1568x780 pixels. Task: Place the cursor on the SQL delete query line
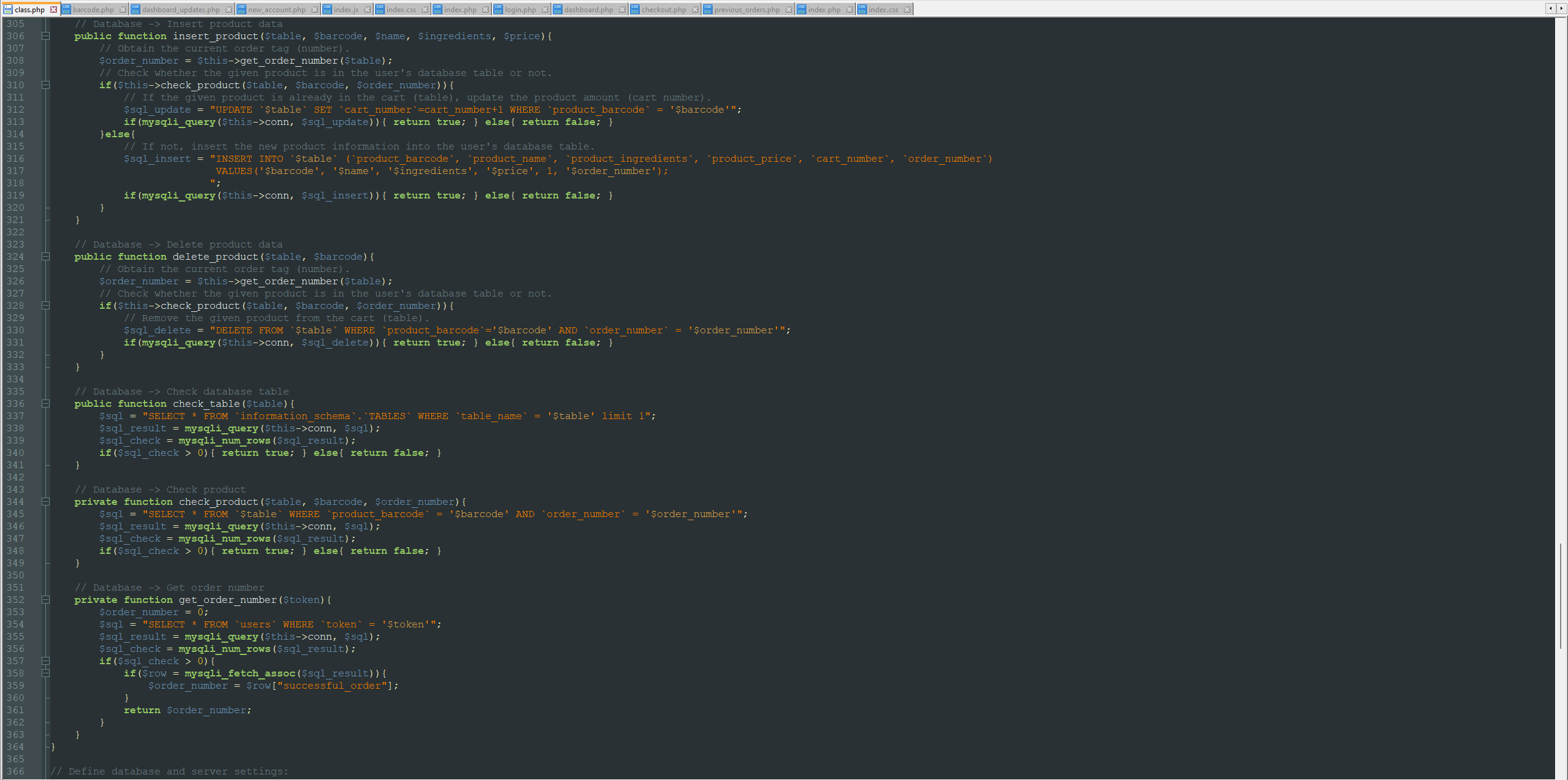tap(429, 330)
